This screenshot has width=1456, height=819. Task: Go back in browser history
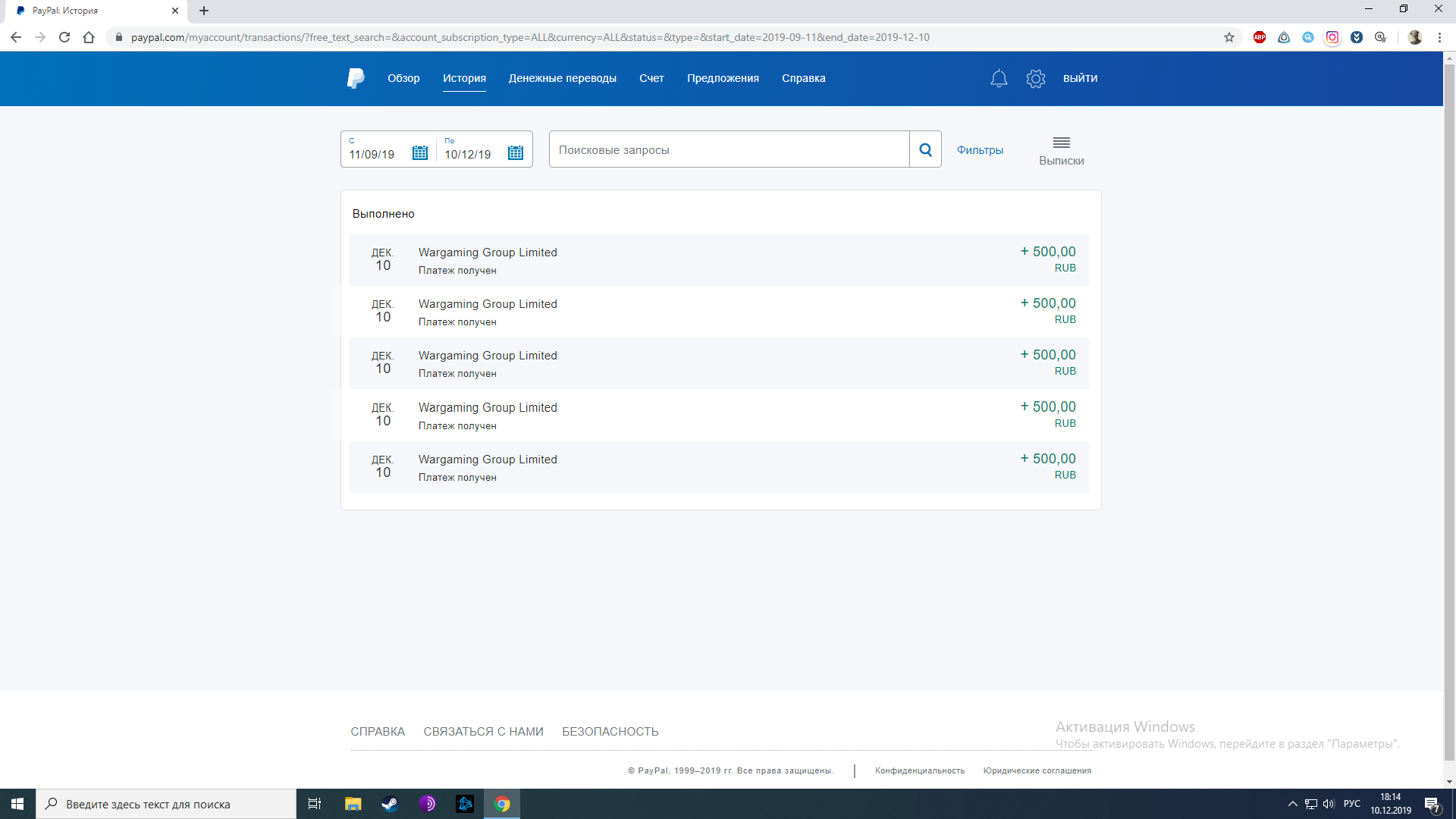[16, 37]
